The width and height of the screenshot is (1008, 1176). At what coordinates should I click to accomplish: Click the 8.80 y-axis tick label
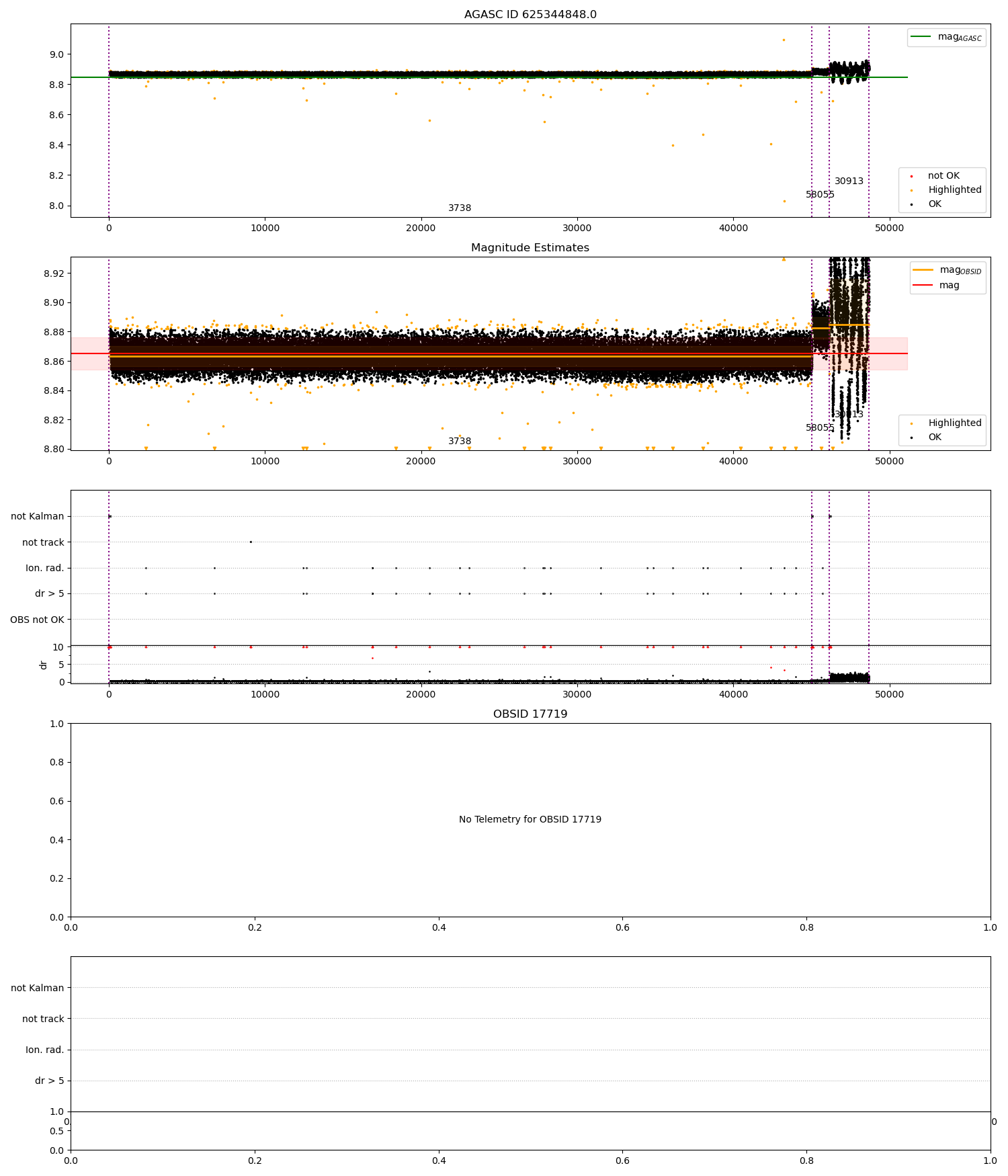point(54,450)
